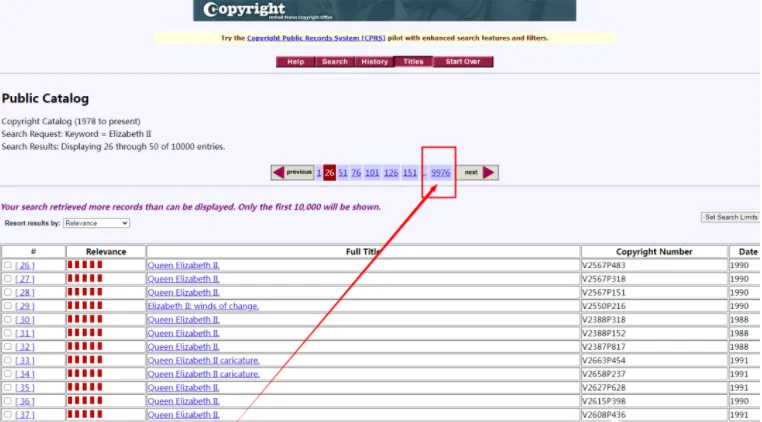This screenshot has width=762, height=422.
Task: Select copyright number V2663P454
Action: click(604, 361)
